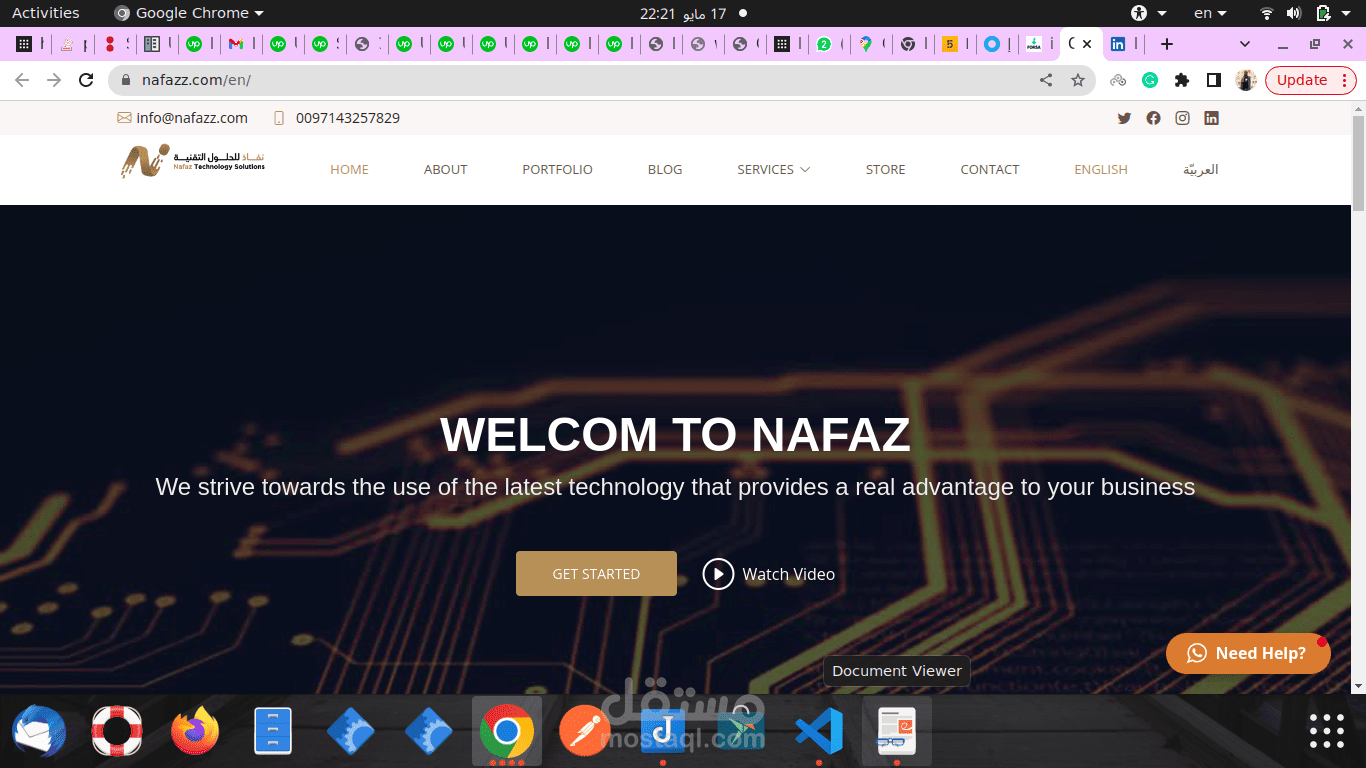
Task: Open the Grammarly extension icon
Action: pos(1150,80)
